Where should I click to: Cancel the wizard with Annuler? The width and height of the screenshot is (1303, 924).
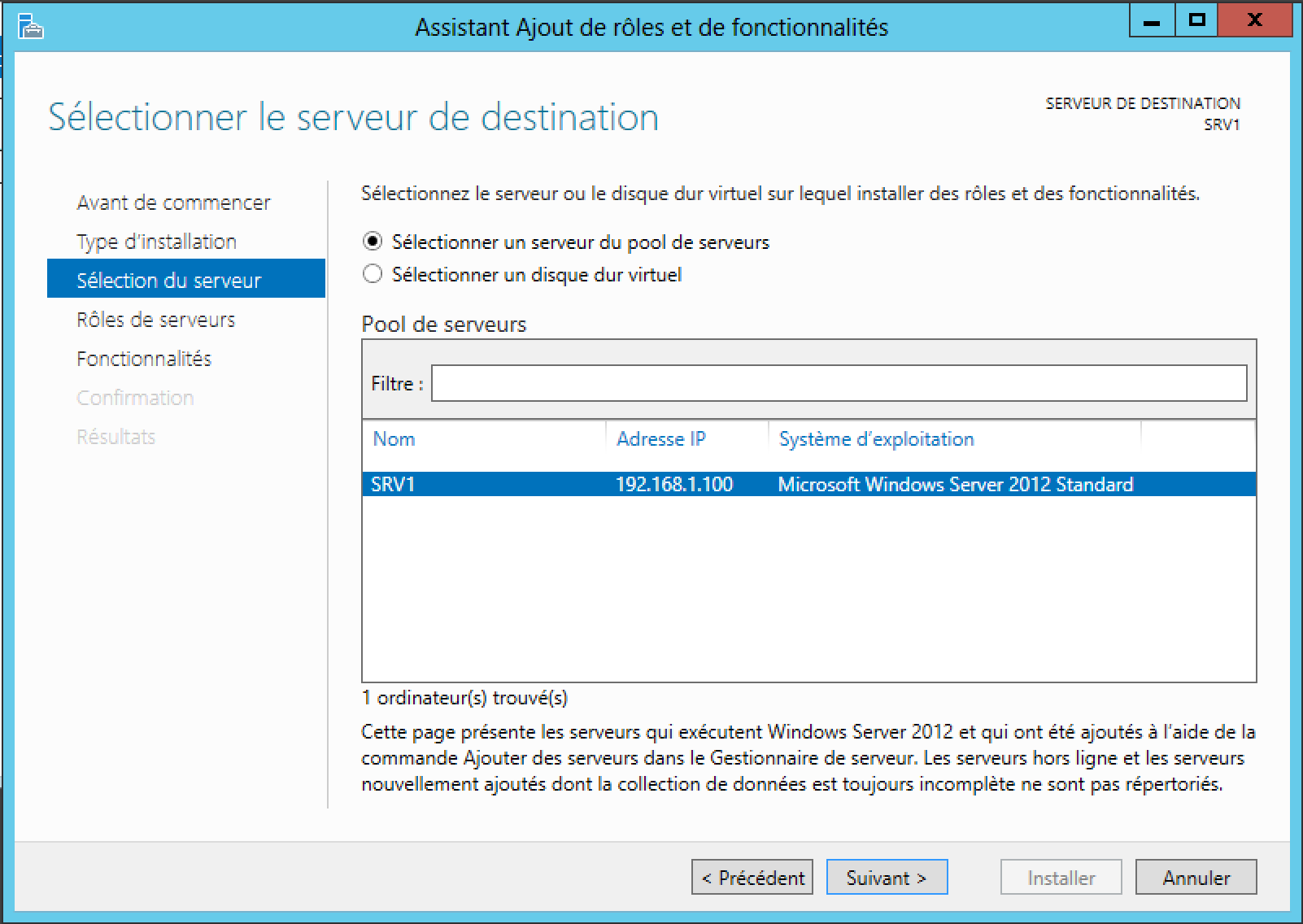(x=1196, y=878)
